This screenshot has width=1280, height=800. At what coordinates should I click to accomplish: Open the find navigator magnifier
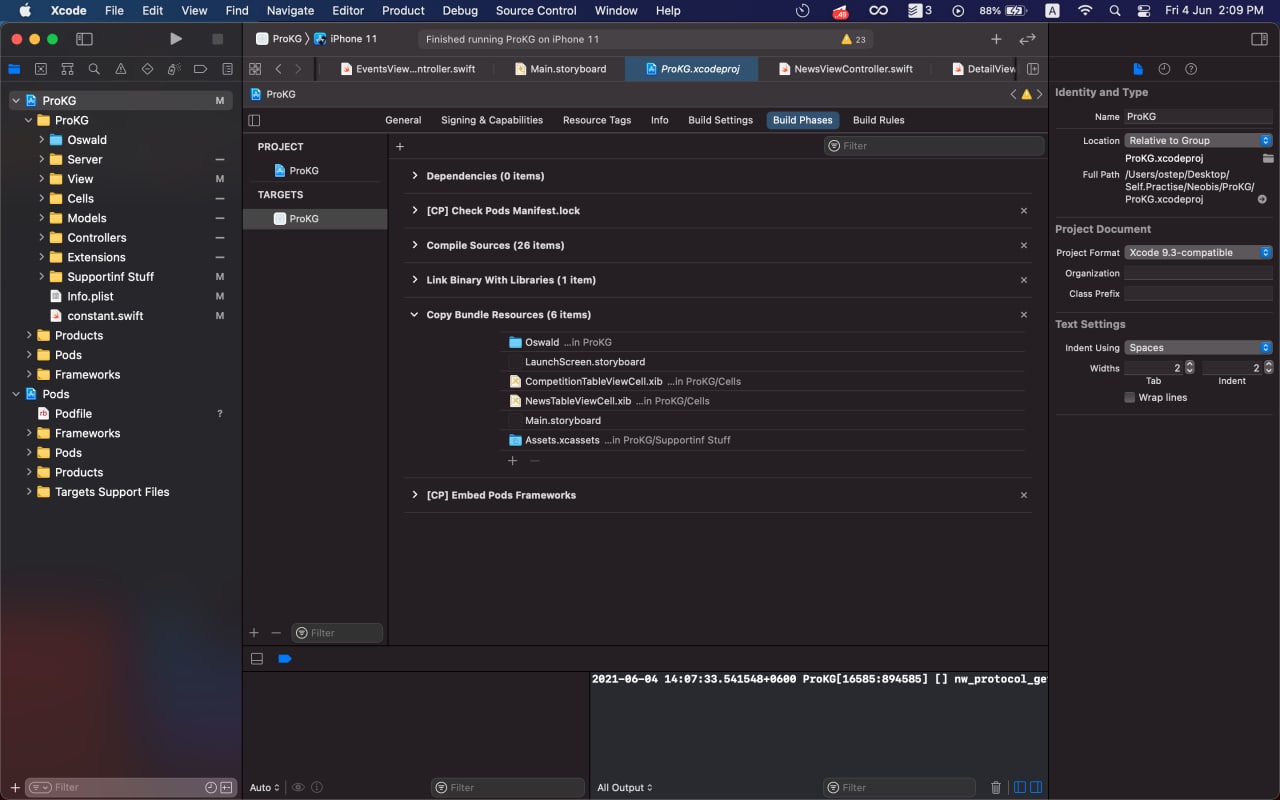[x=94, y=69]
